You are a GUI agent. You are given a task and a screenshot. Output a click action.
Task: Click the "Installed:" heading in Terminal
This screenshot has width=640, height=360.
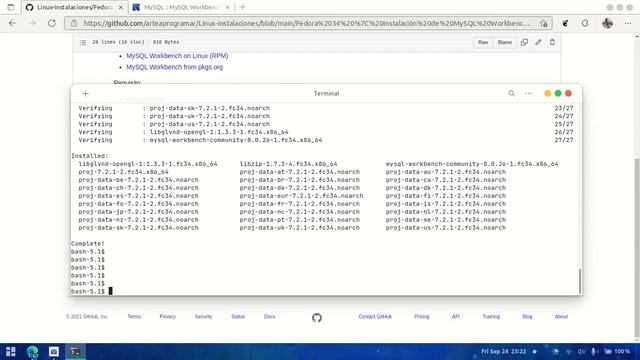tap(90, 156)
